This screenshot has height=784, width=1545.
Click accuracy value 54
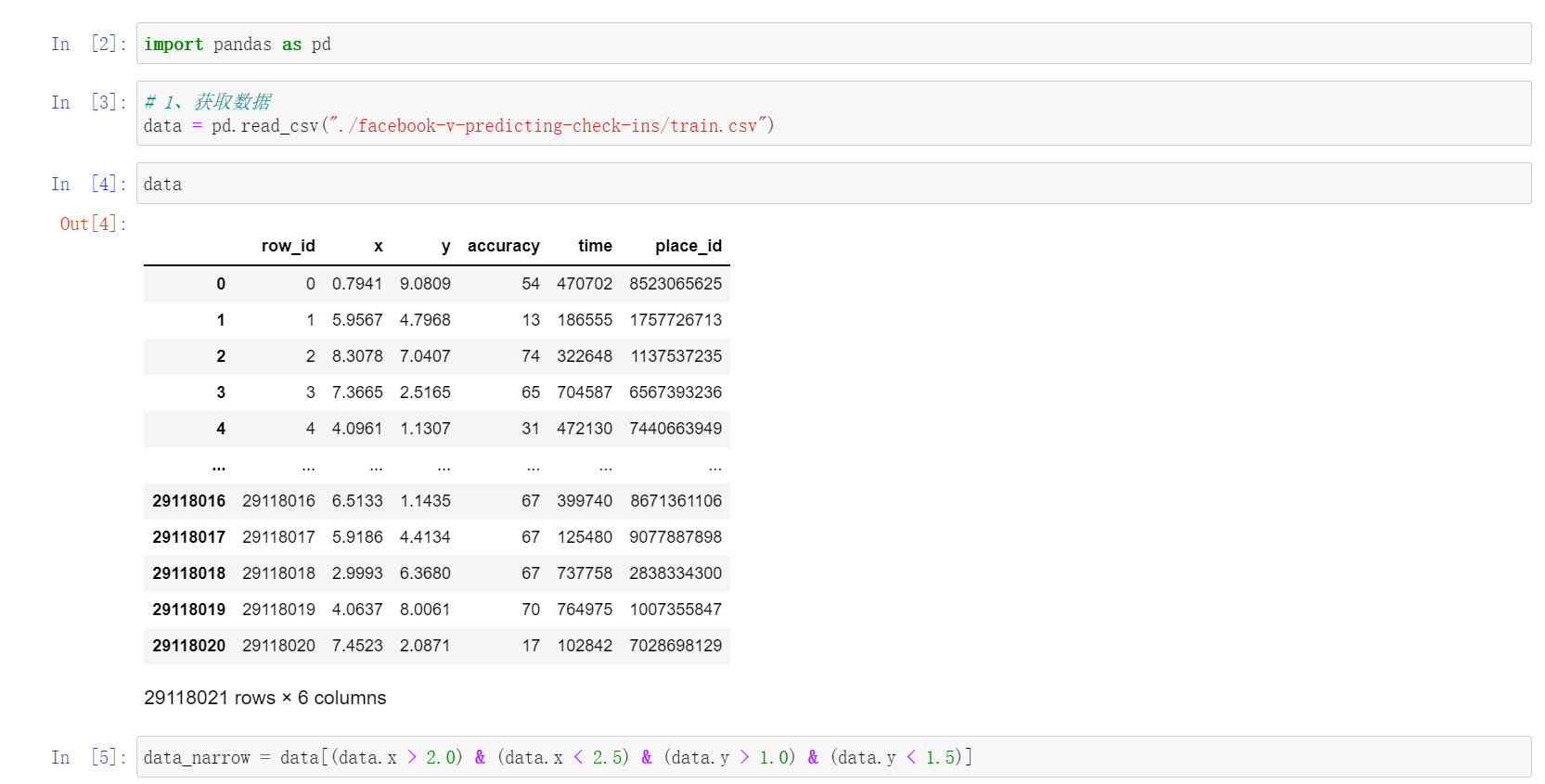pos(531,284)
